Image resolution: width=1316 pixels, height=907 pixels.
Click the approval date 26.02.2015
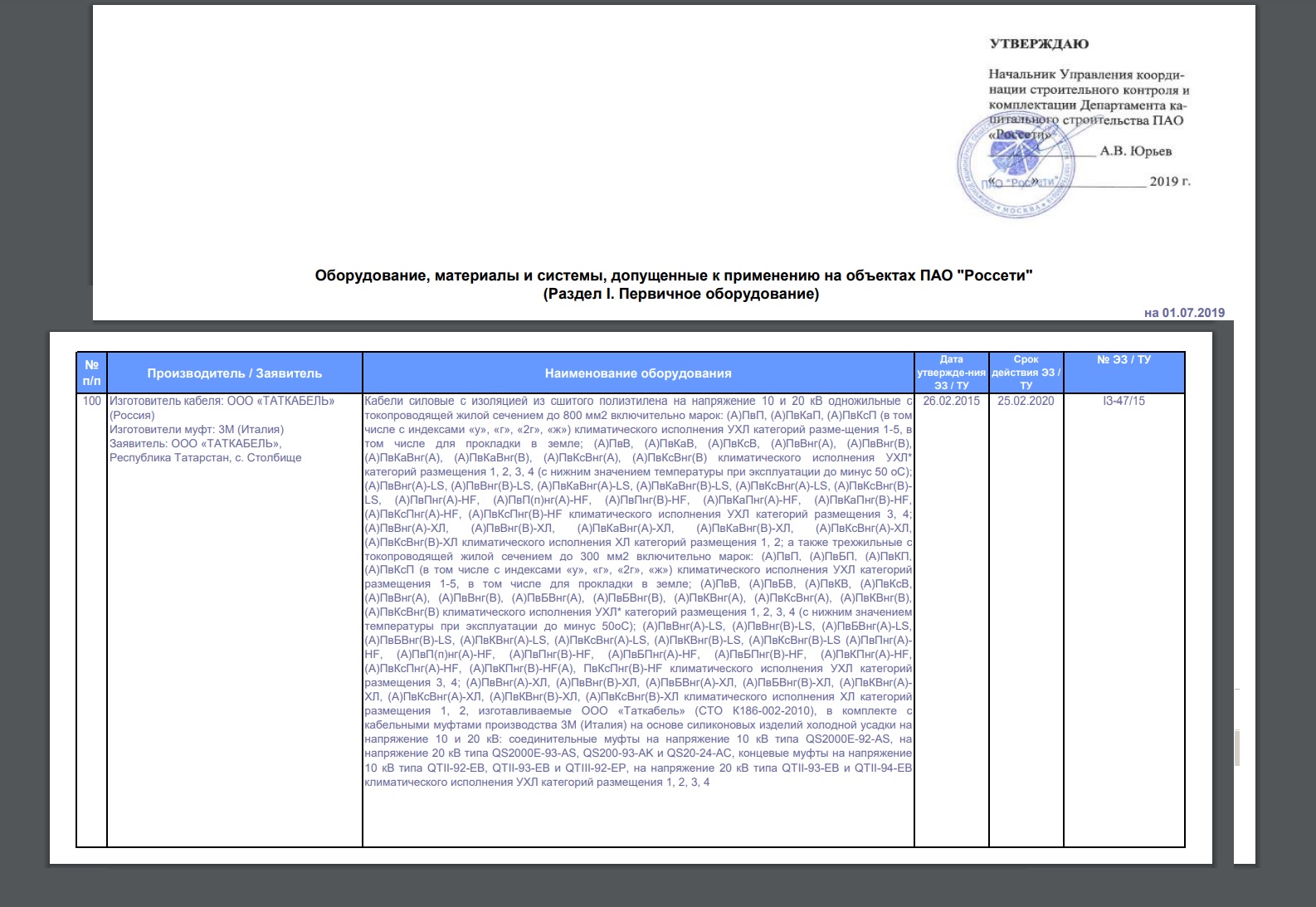(x=951, y=401)
